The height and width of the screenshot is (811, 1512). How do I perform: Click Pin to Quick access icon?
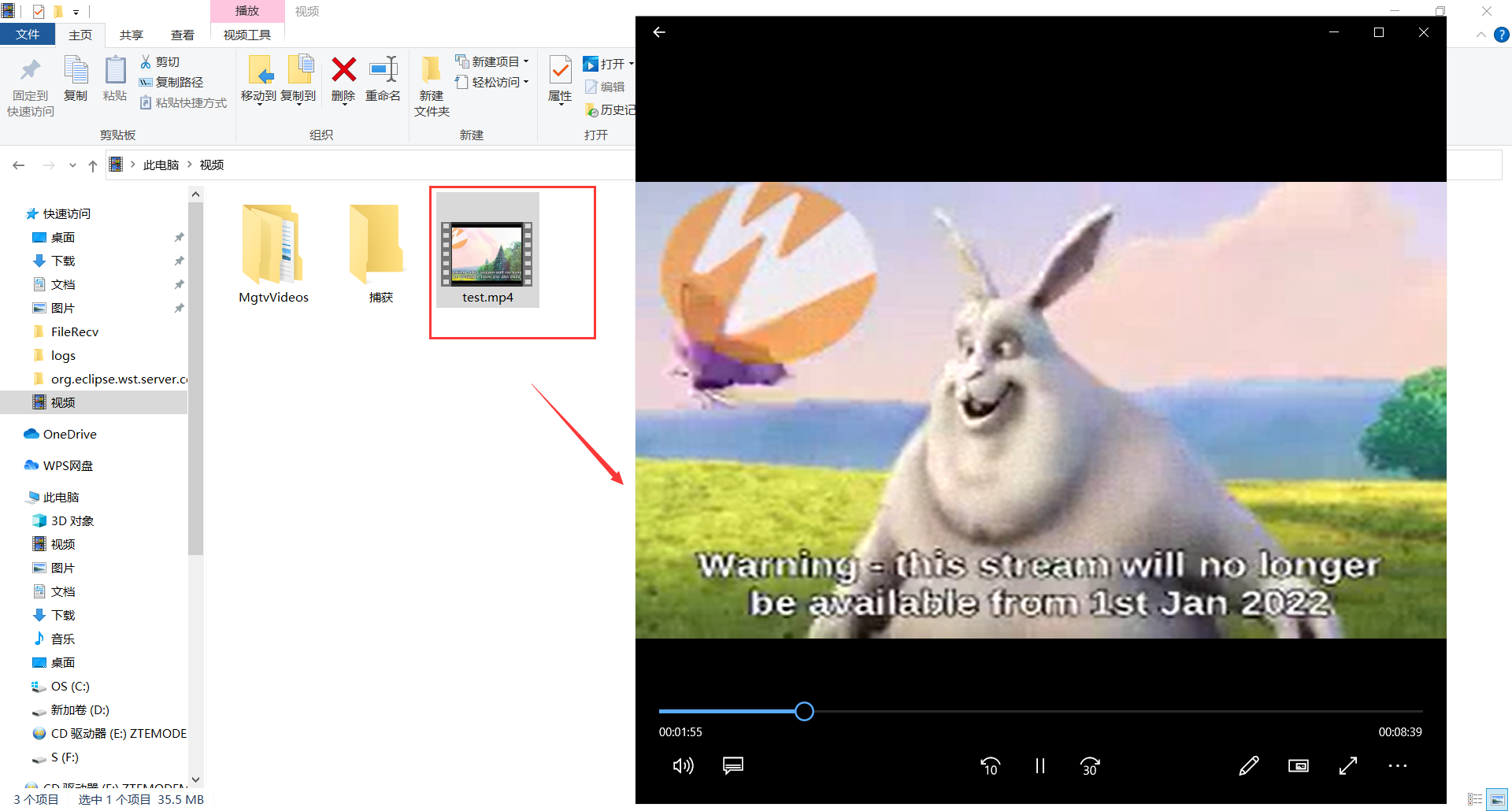[x=31, y=87]
